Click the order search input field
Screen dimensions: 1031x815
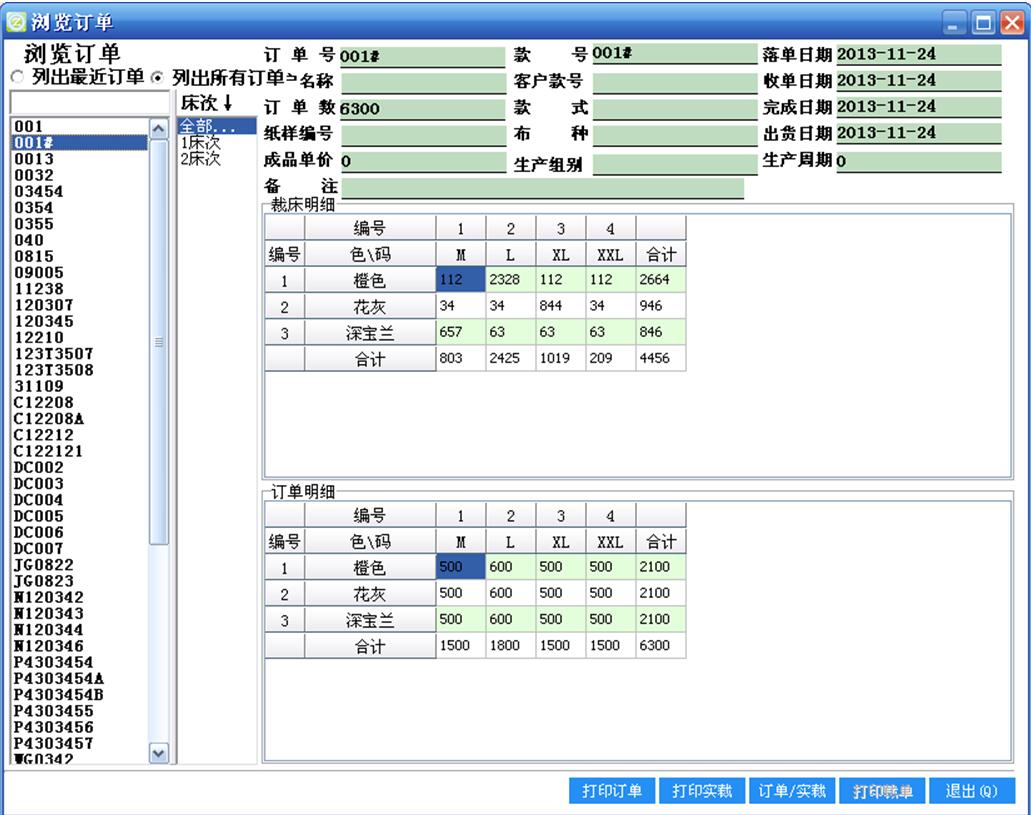pos(90,103)
